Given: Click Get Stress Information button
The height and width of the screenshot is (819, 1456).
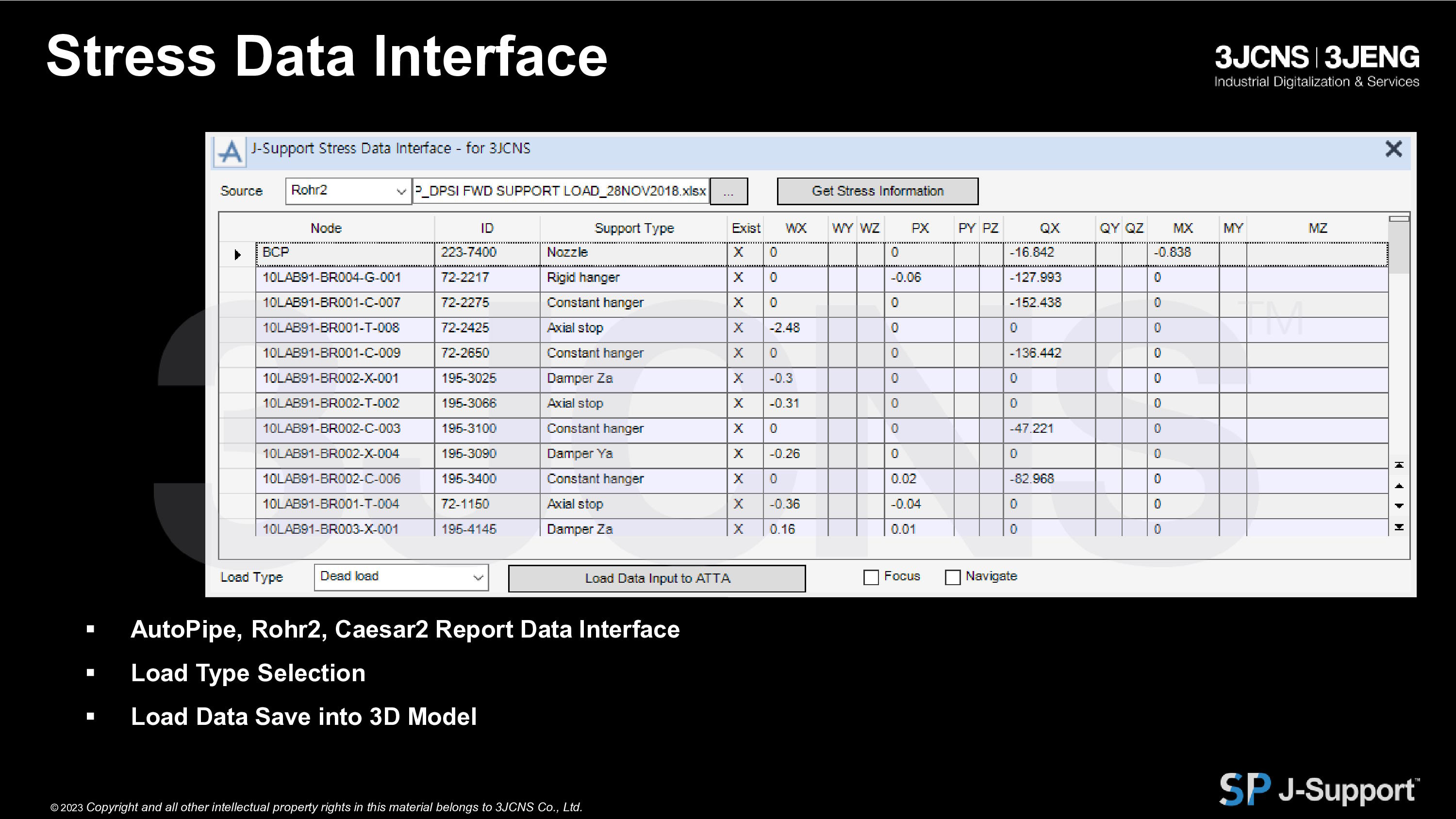Looking at the screenshot, I should tap(877, 191).
